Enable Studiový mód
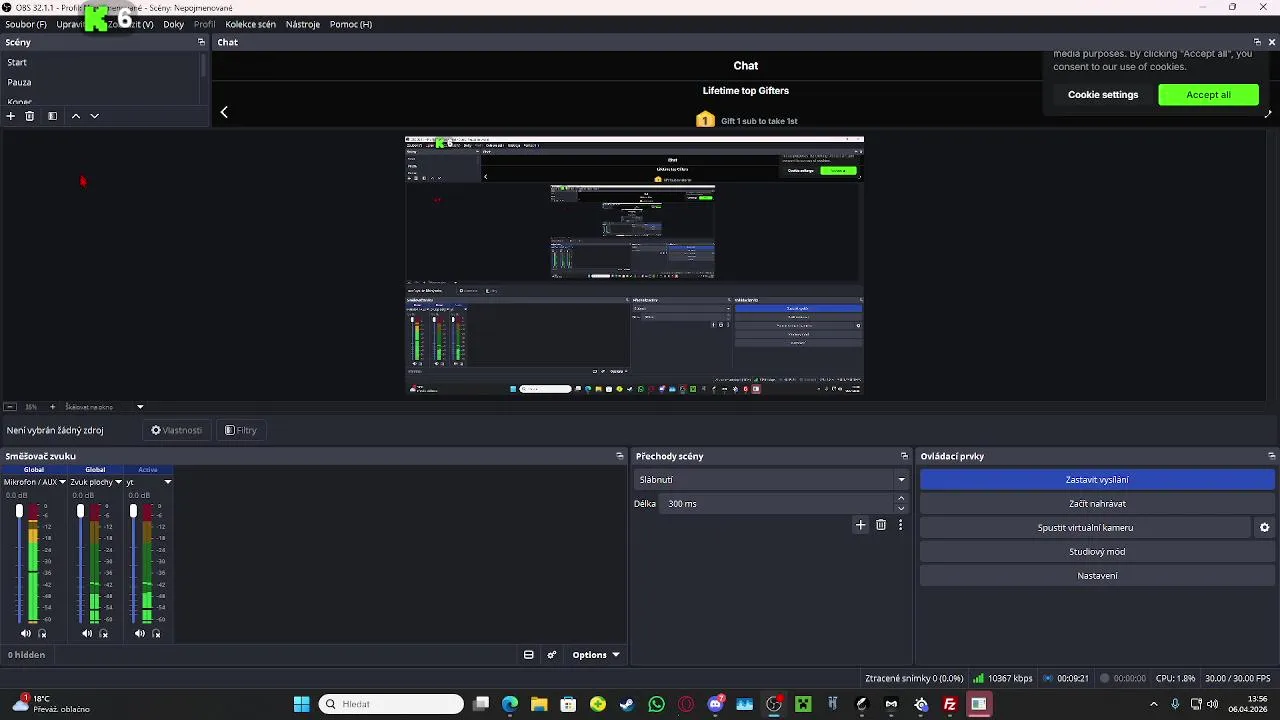This screenshot has height=720, width=1280. point(1097,552)
